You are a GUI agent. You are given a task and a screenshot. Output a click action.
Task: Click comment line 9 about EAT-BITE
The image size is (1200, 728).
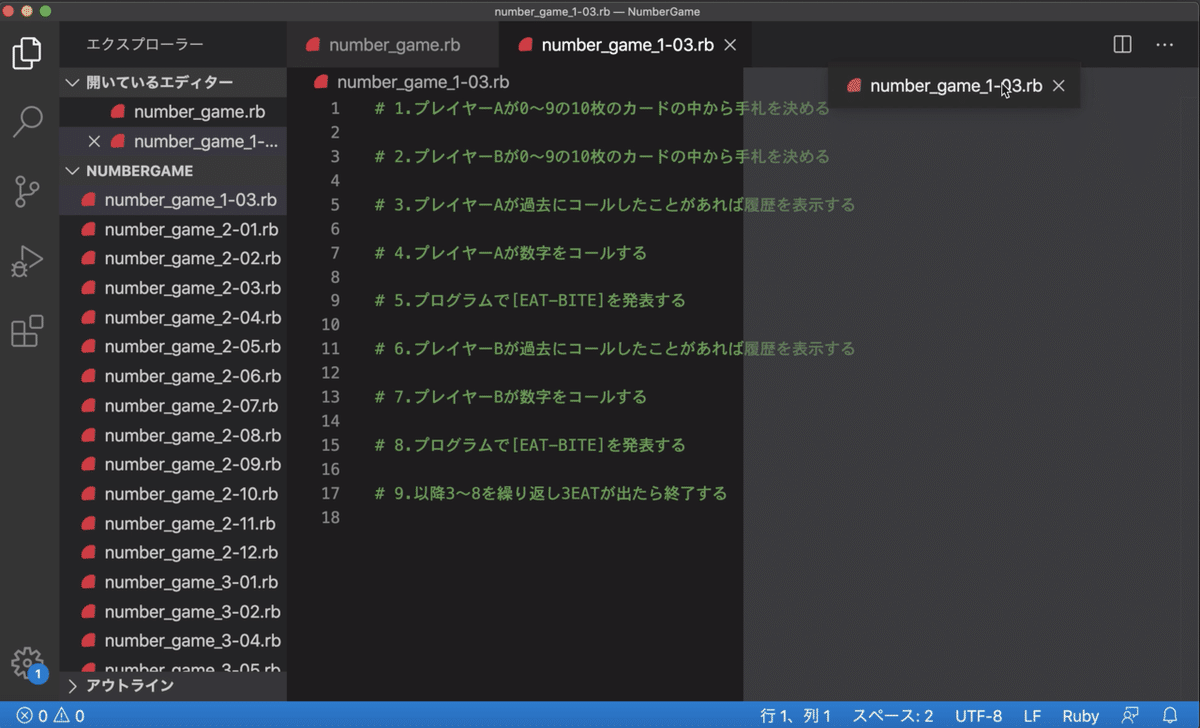[x=530, y=301]
